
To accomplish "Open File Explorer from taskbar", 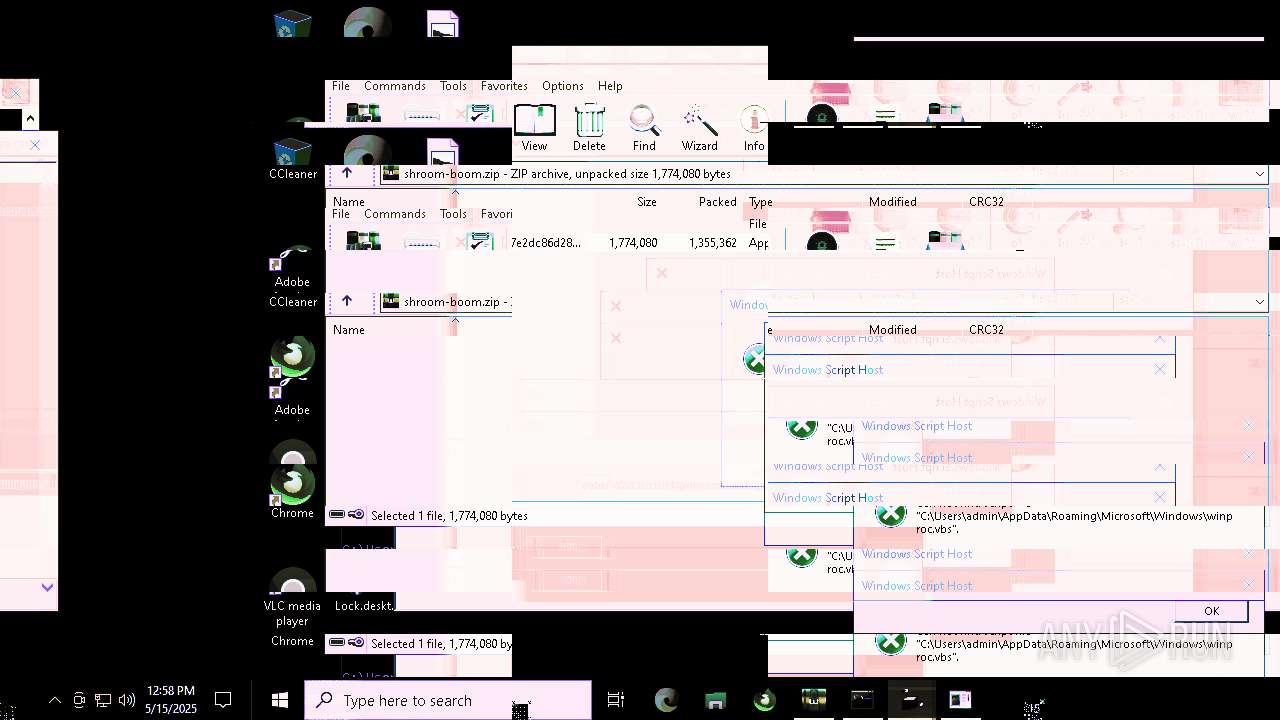I will [x=715, y=700].
